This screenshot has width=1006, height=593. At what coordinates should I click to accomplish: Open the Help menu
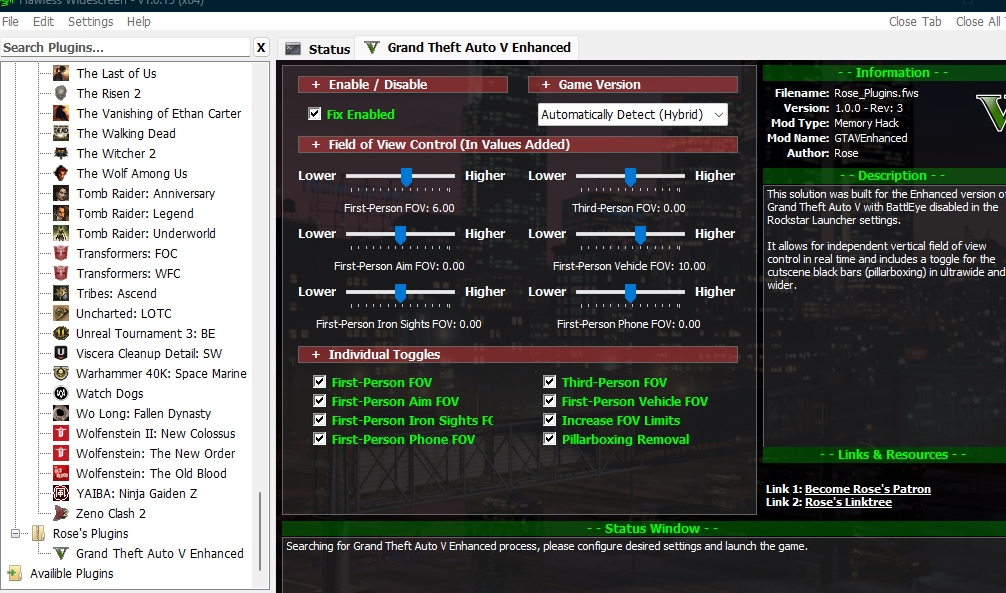pos(139,21)
